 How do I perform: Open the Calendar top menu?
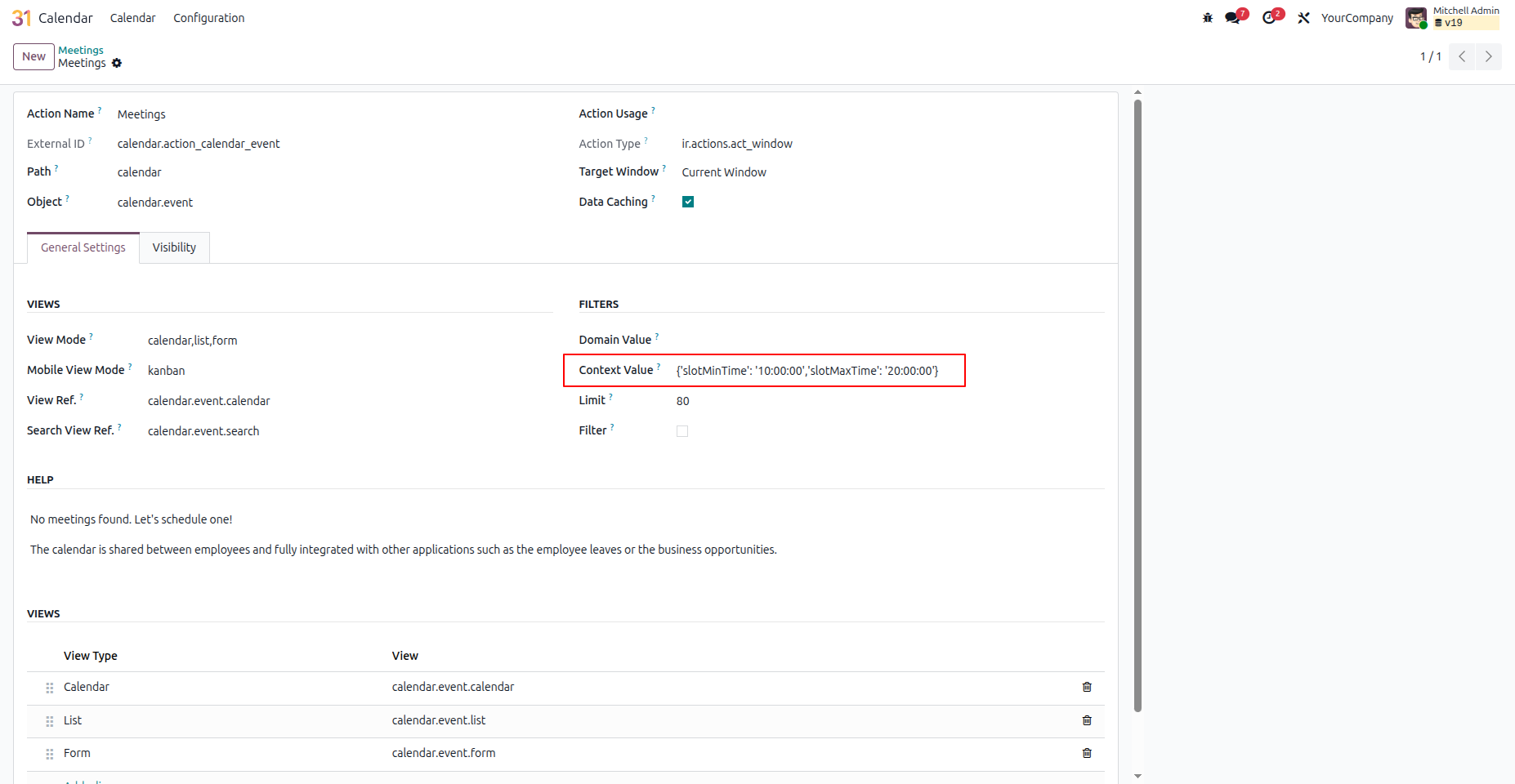click(132, 18)
